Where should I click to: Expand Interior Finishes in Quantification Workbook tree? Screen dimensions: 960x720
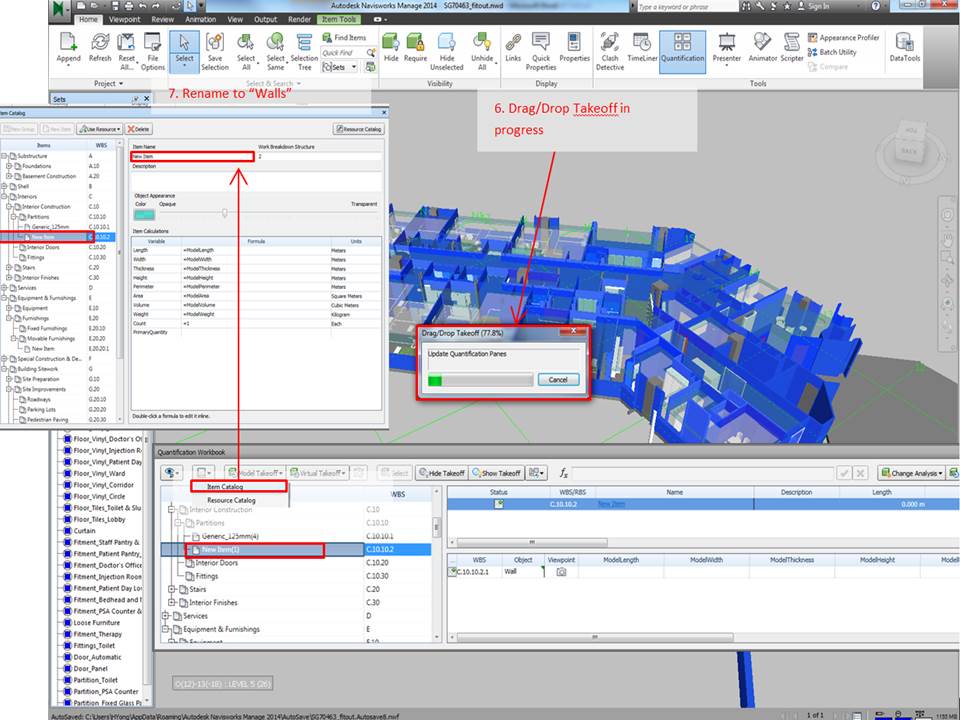(171, 602)
